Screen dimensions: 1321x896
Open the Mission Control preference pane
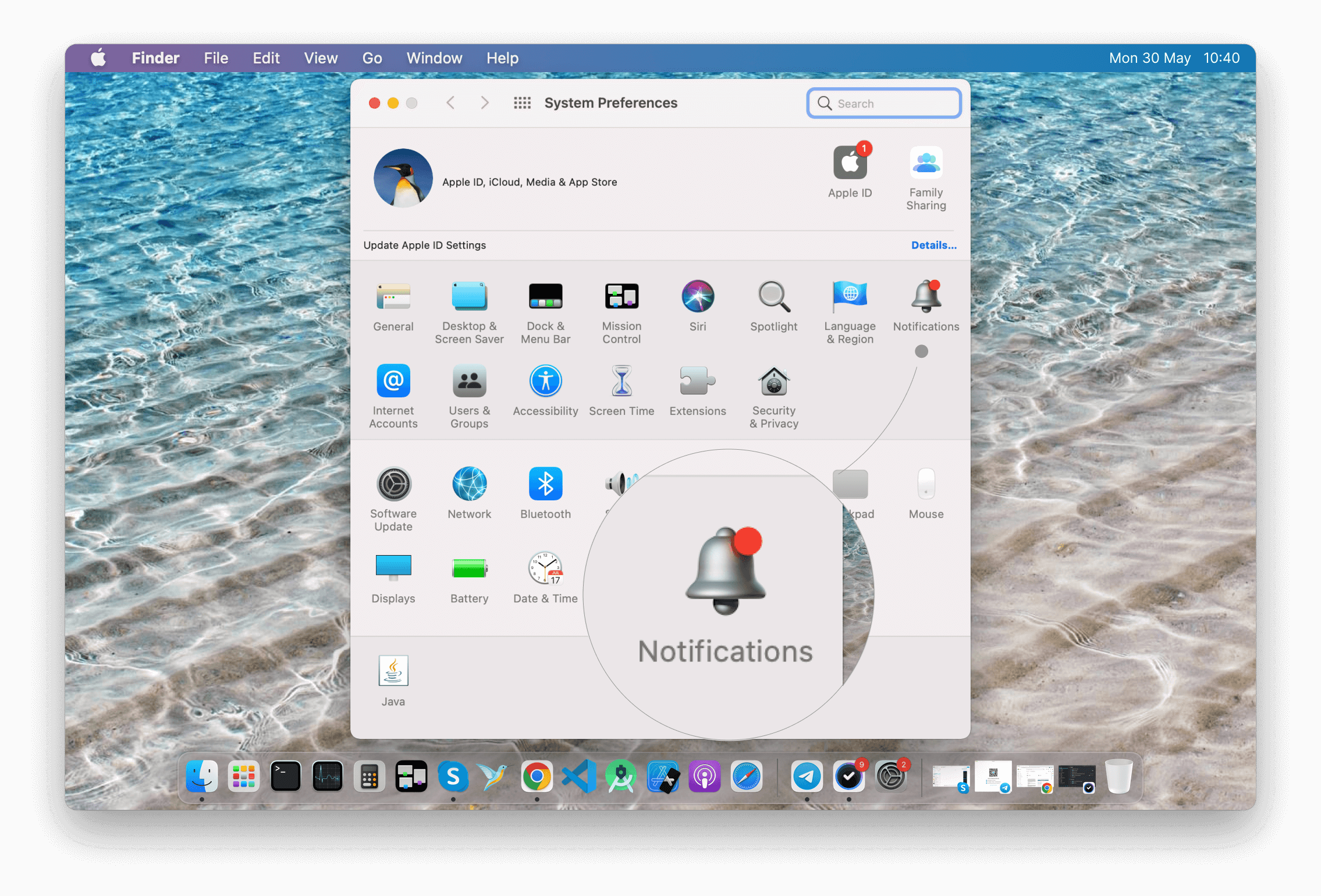(622, 313)
